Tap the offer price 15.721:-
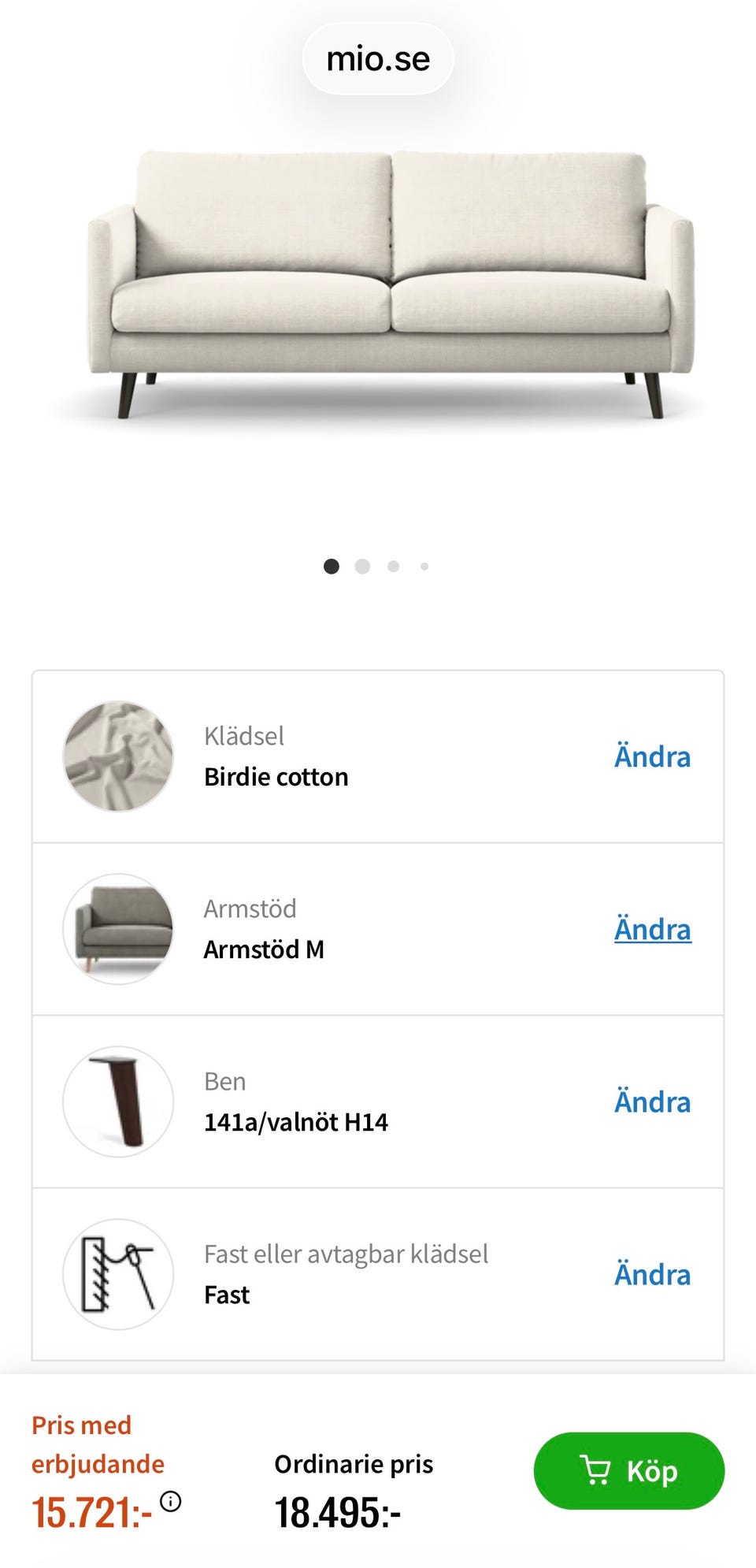This screenshot has width=756, height=1568. pos(91,1513)
